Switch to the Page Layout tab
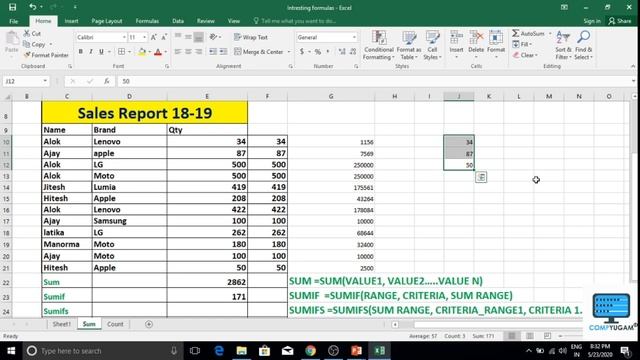This screenshot has height=360, width=640. click(107, 21)
